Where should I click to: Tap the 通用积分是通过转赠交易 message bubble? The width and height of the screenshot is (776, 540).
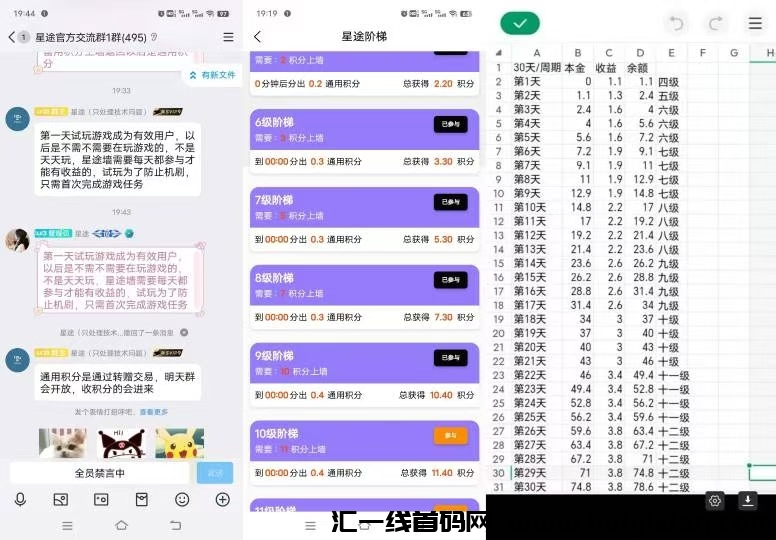pyautogui.click(x=118, y=383)
